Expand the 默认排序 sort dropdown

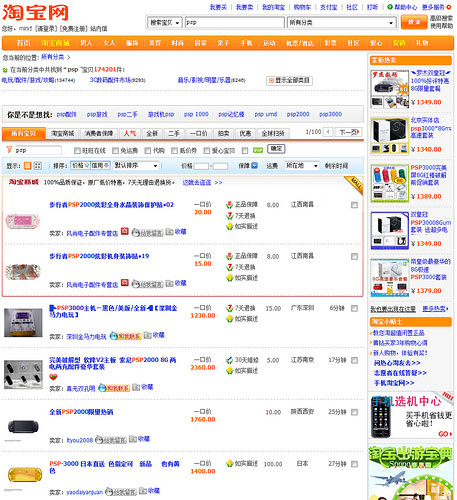[136, 165]
